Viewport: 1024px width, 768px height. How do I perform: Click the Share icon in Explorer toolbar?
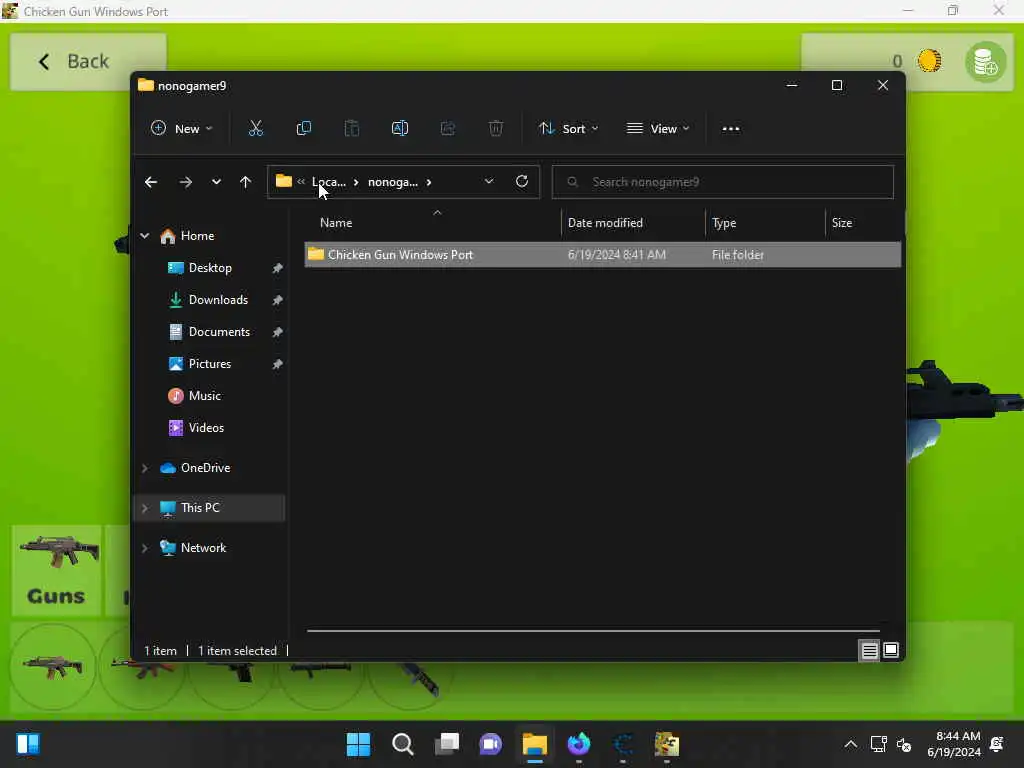[448, 129]
